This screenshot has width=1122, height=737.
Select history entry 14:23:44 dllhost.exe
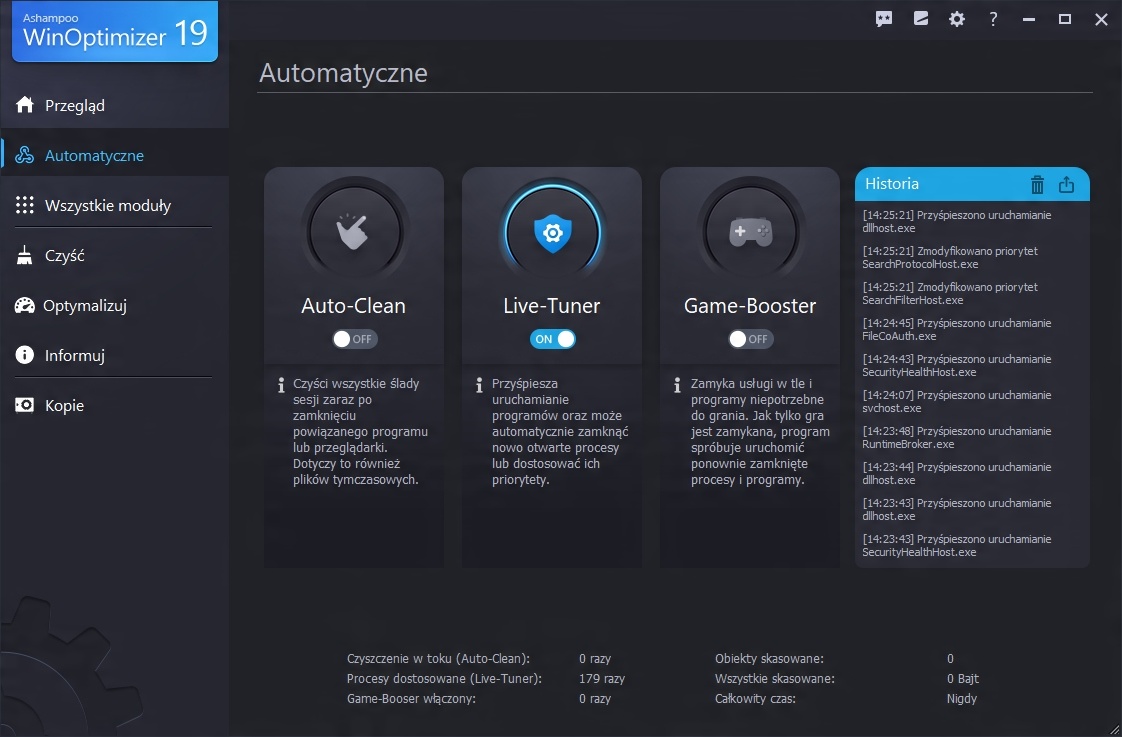click(957, 474)
